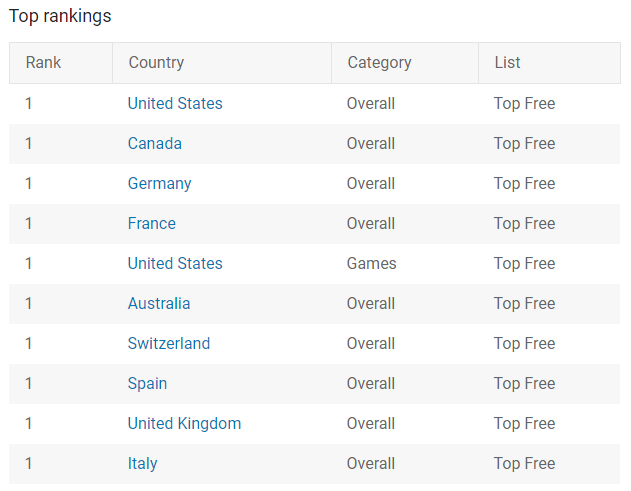Select the Games category cell
Viewport: 631px width, 491px height.
coord(371,263)
